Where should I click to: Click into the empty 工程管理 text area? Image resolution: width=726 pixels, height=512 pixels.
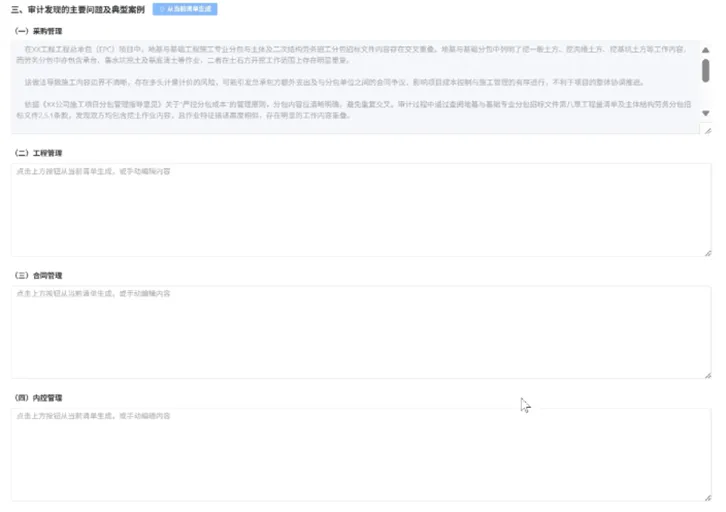coord(361,210)
